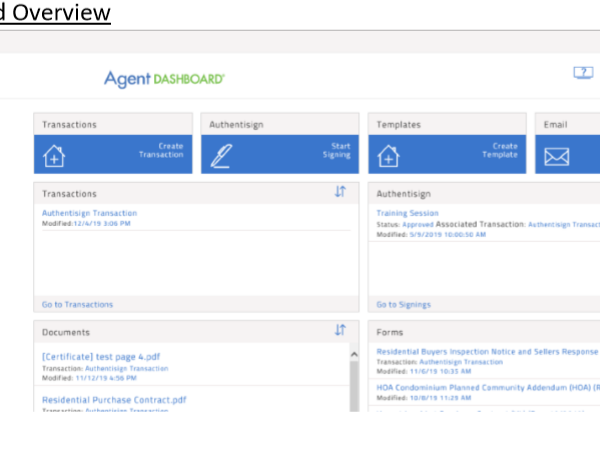This screenshot has width=600, height=455.
Task: Click the Documents panel header
Action: [x=196, y=332]
